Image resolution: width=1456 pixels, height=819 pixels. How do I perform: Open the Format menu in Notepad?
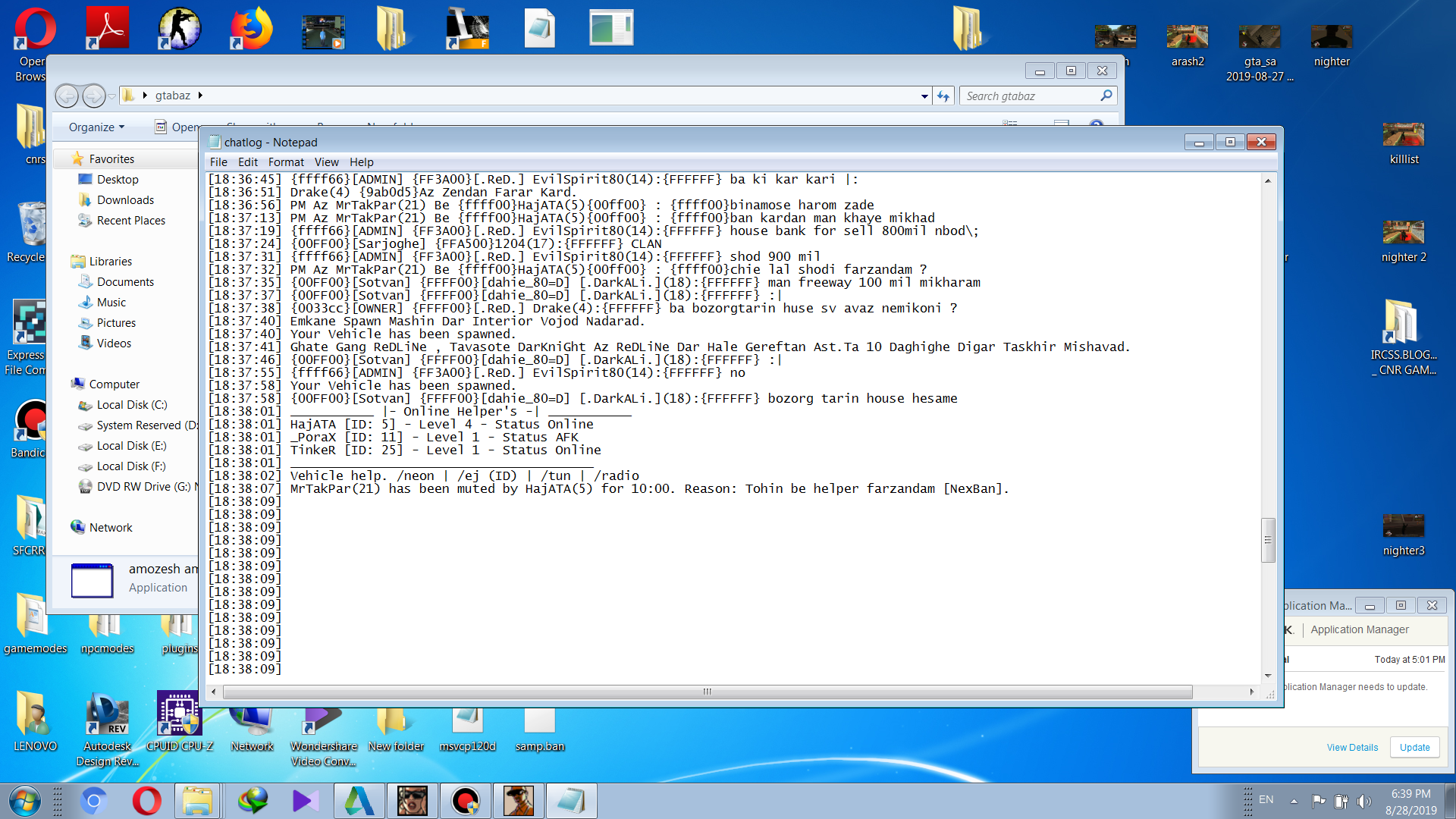286,162
